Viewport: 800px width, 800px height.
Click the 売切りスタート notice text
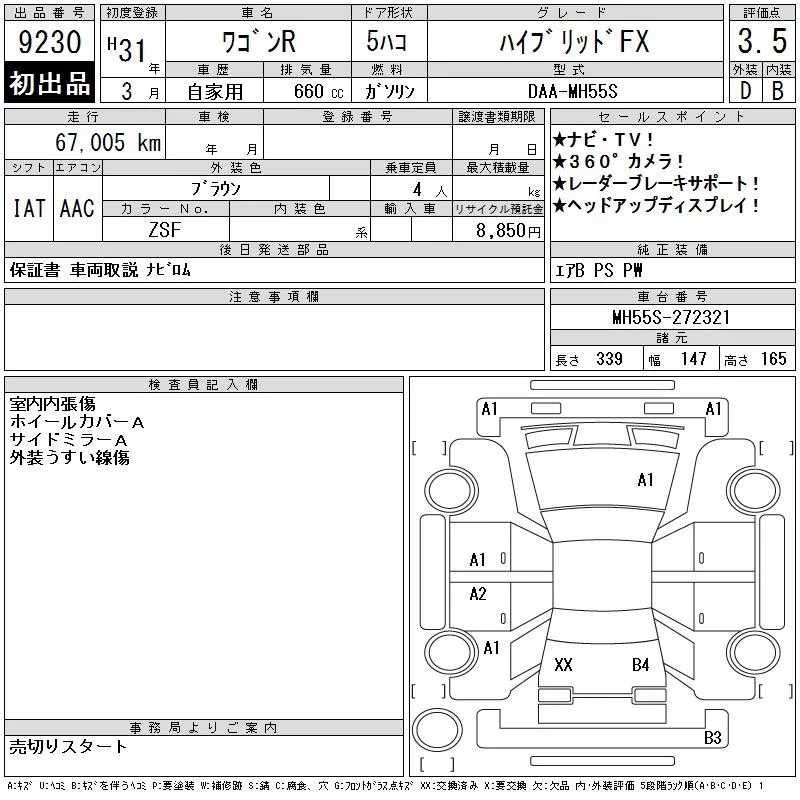pos(69,746)
